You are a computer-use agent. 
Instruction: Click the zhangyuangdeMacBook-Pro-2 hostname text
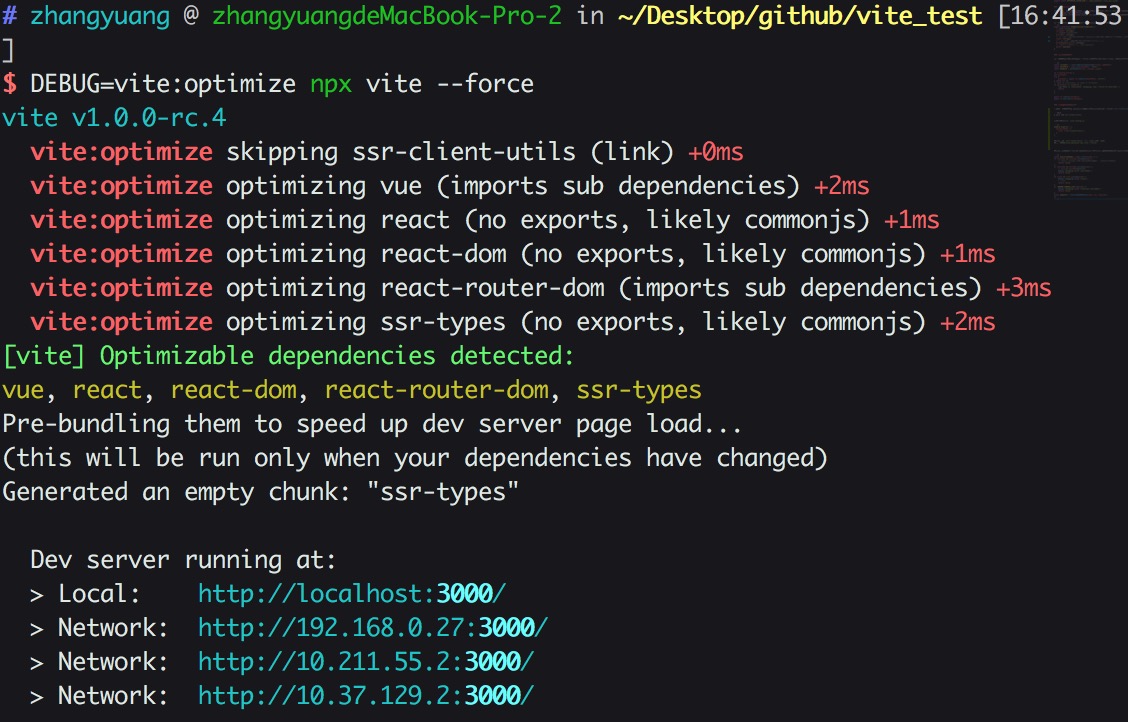[x=387, y=16]
